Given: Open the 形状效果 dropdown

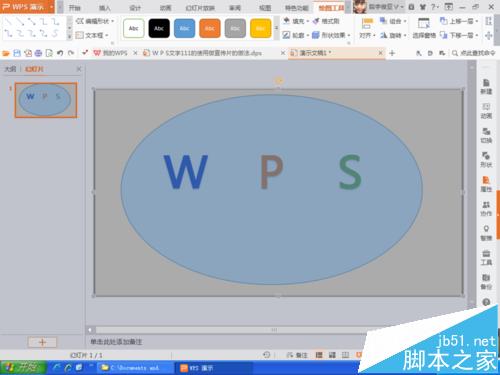Looking at the screenshot, I should pyautogui.click(x=331, y=35).
